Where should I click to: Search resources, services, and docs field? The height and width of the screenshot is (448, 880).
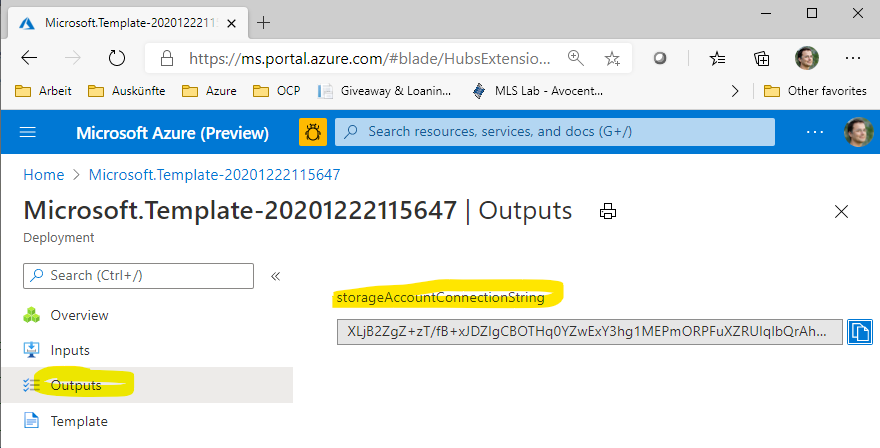[555, 132]
